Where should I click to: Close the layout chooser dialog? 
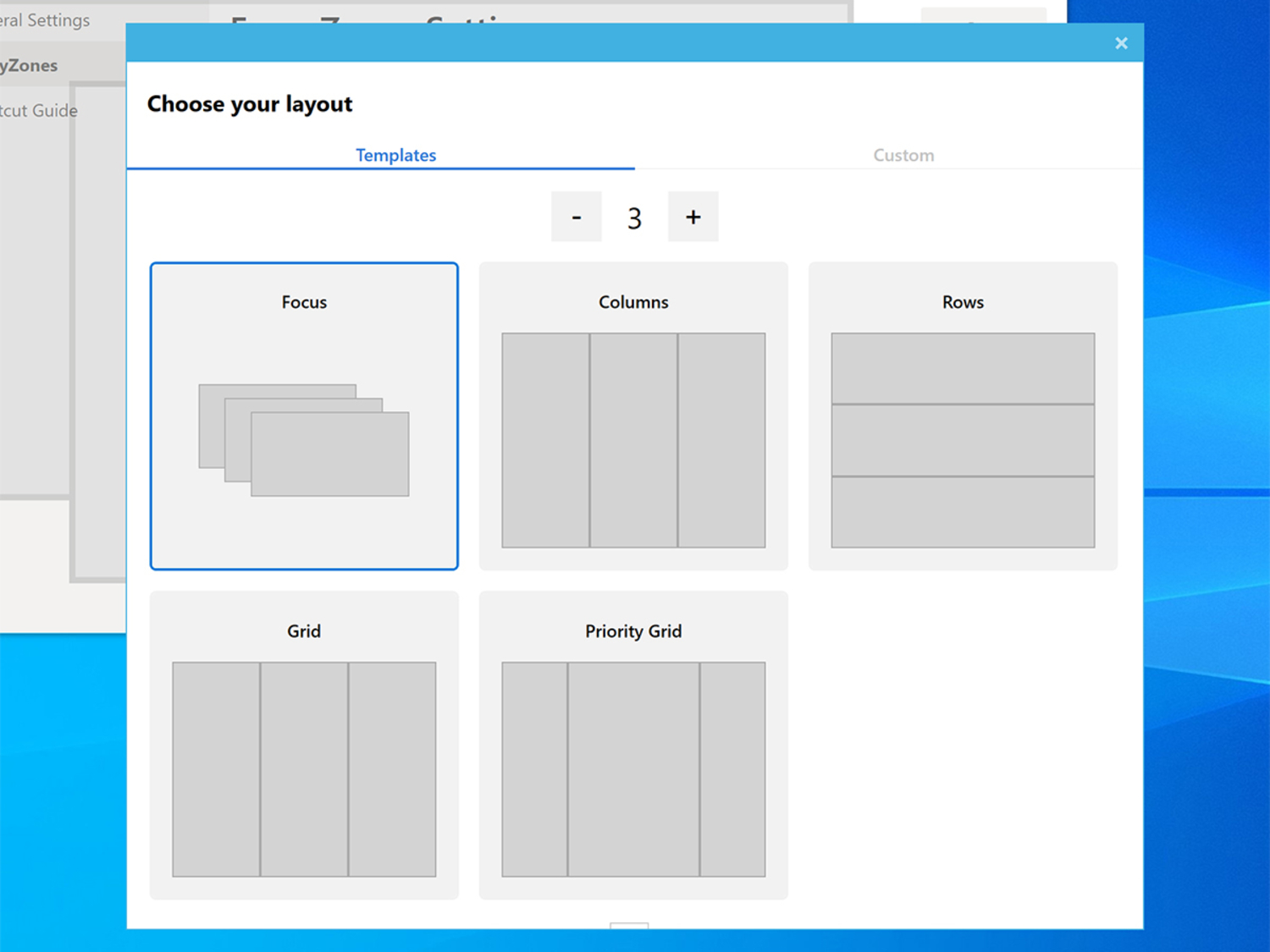[1121, 43]
